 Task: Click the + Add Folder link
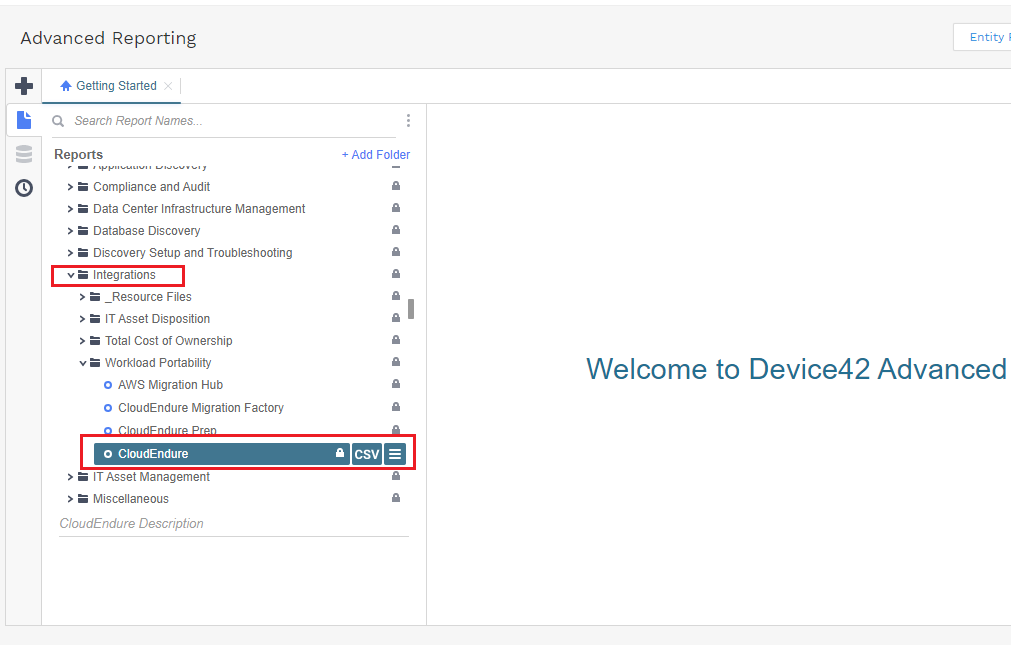click(376, 155)
